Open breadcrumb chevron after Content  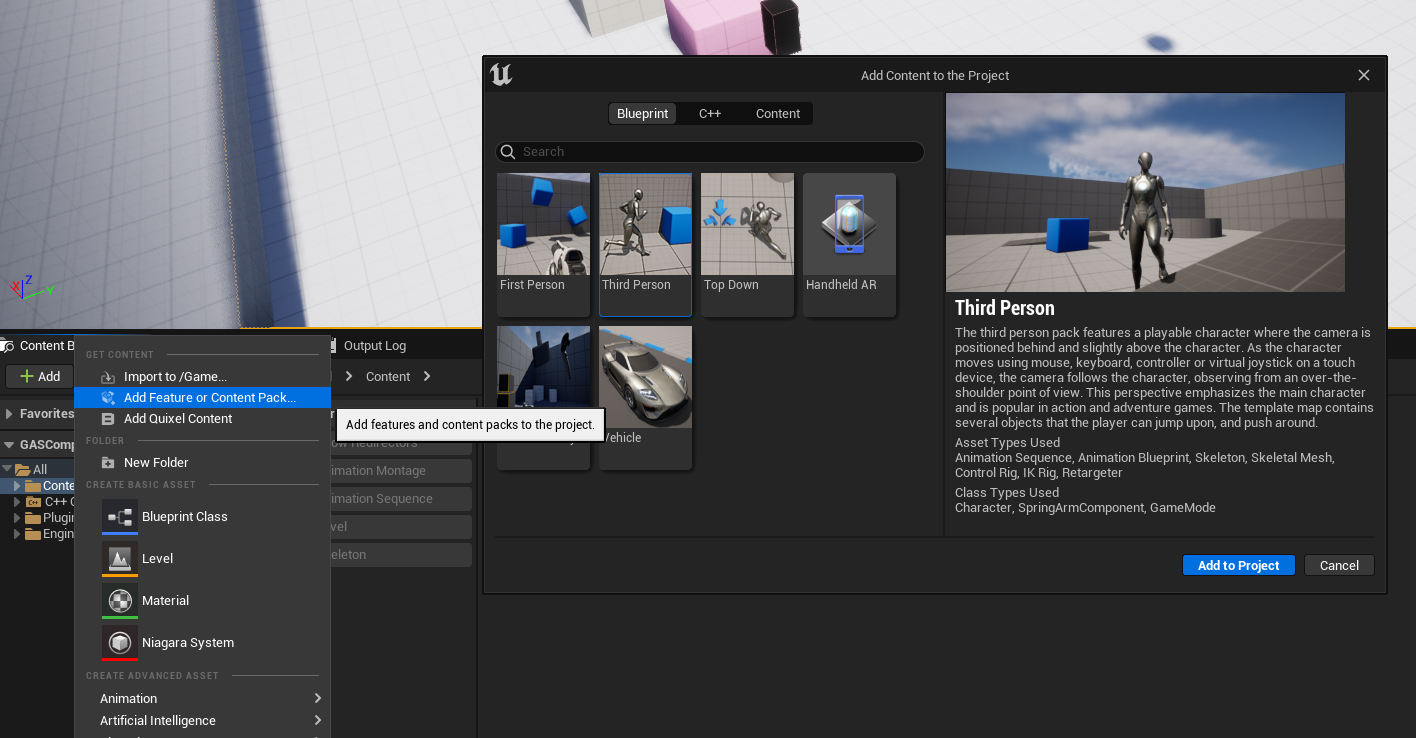coord(427,376)
